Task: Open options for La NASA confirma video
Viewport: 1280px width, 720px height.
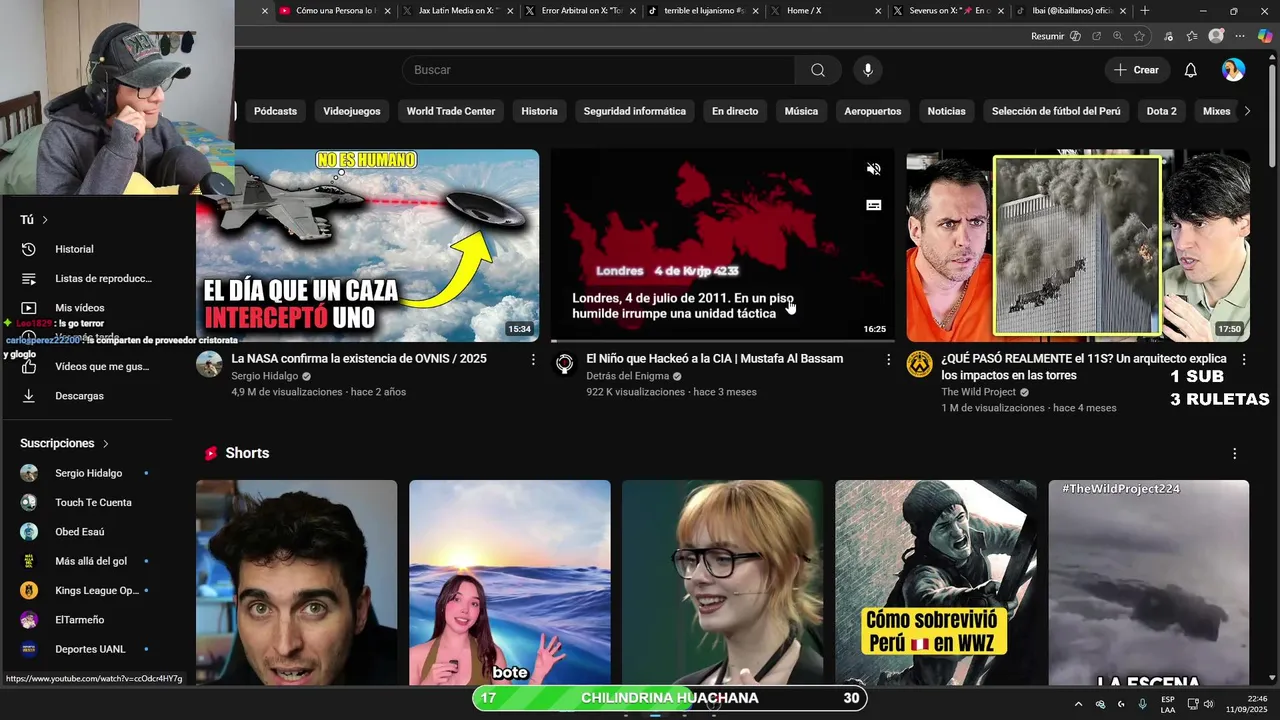Action: 533,359
